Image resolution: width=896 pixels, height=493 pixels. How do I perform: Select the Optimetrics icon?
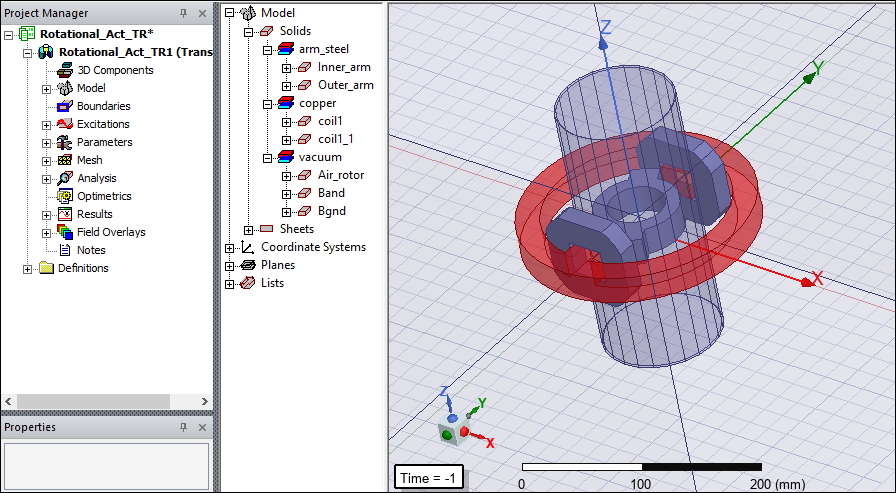[x=65, y=196]
